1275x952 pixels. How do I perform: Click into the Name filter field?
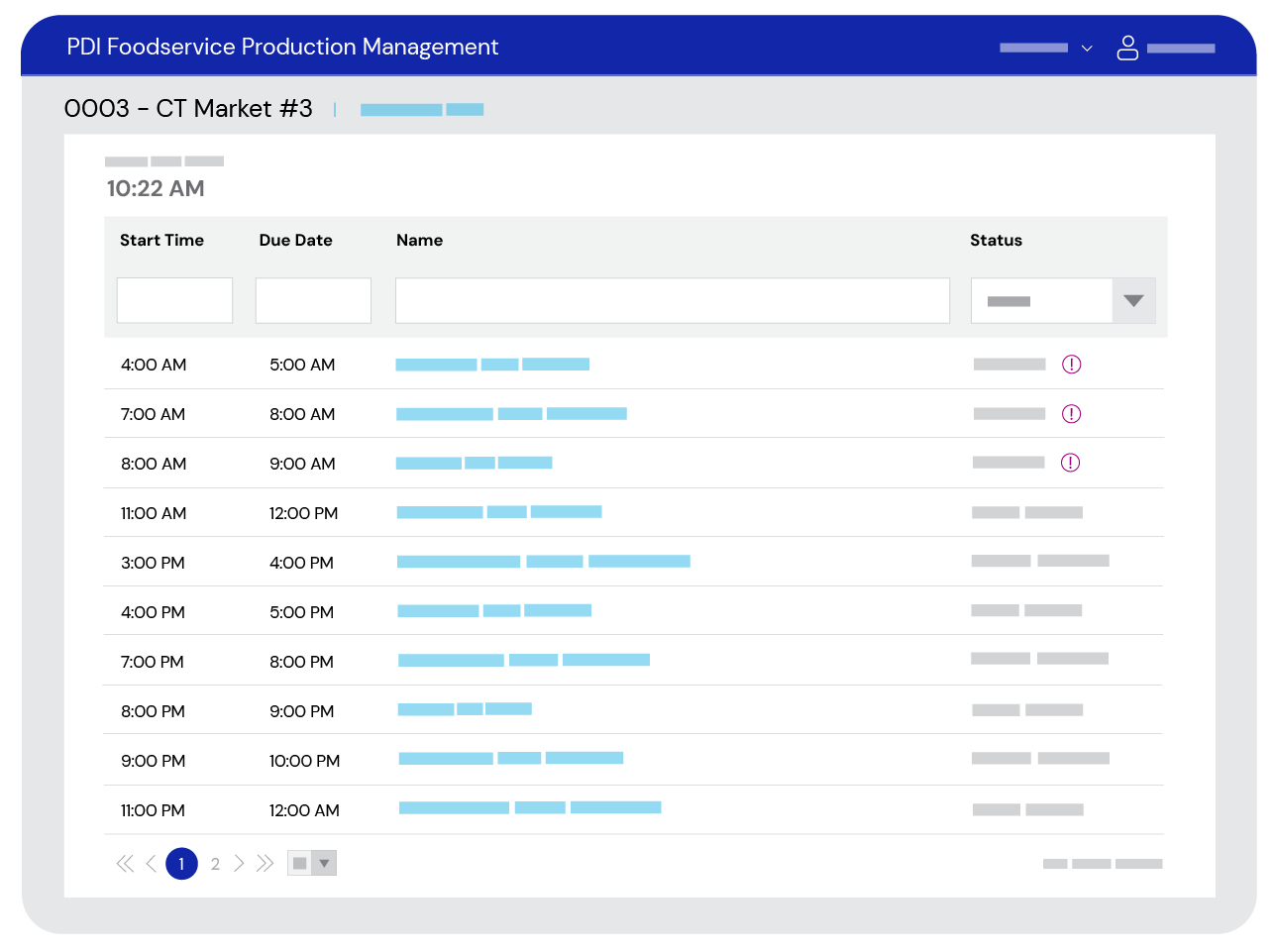pyautogui.click(x=672, y=300)
